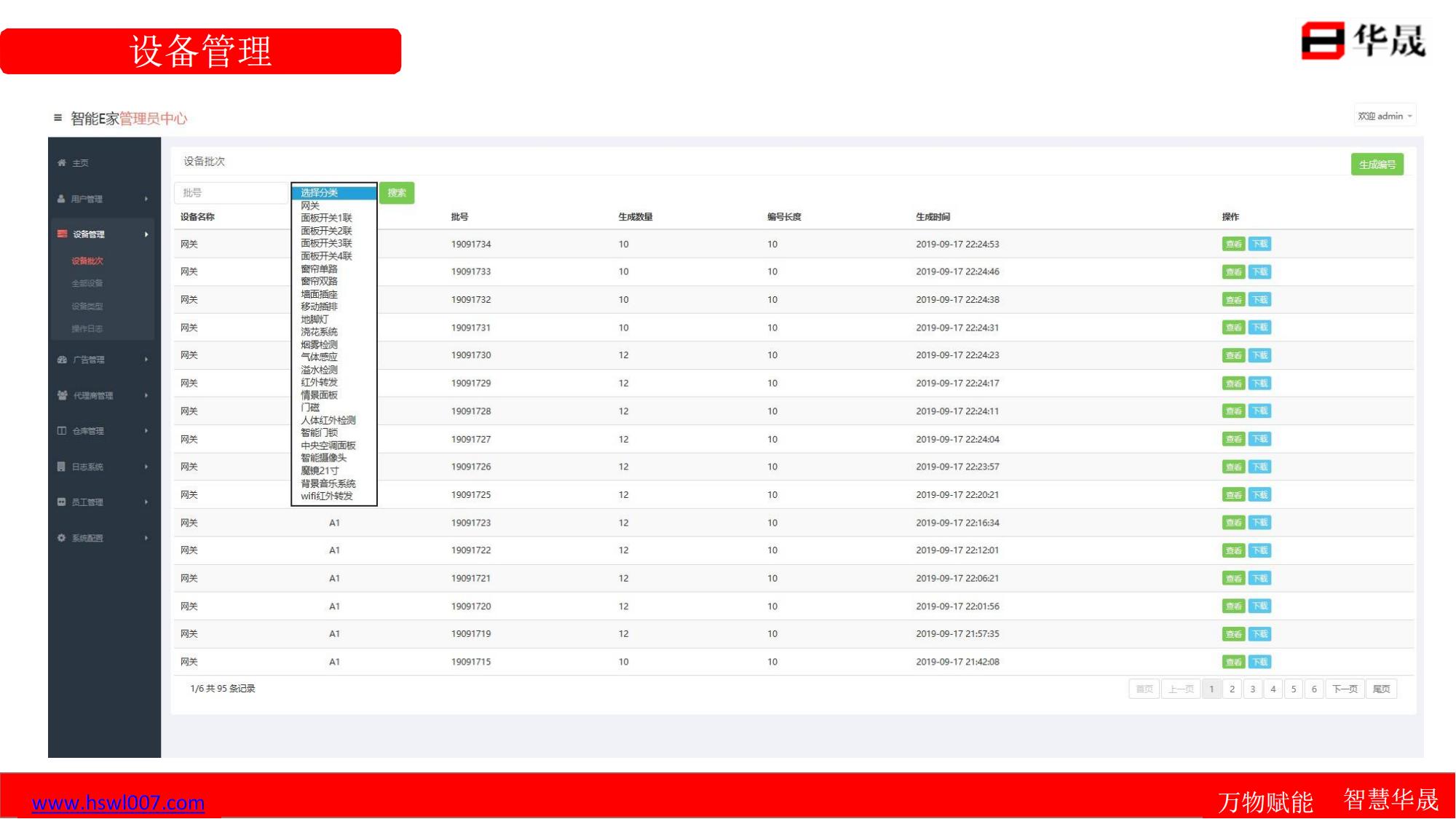Open the 全部设备 submenu item
This screenshot has width=1456, height=819.
[x=87, y=283]
